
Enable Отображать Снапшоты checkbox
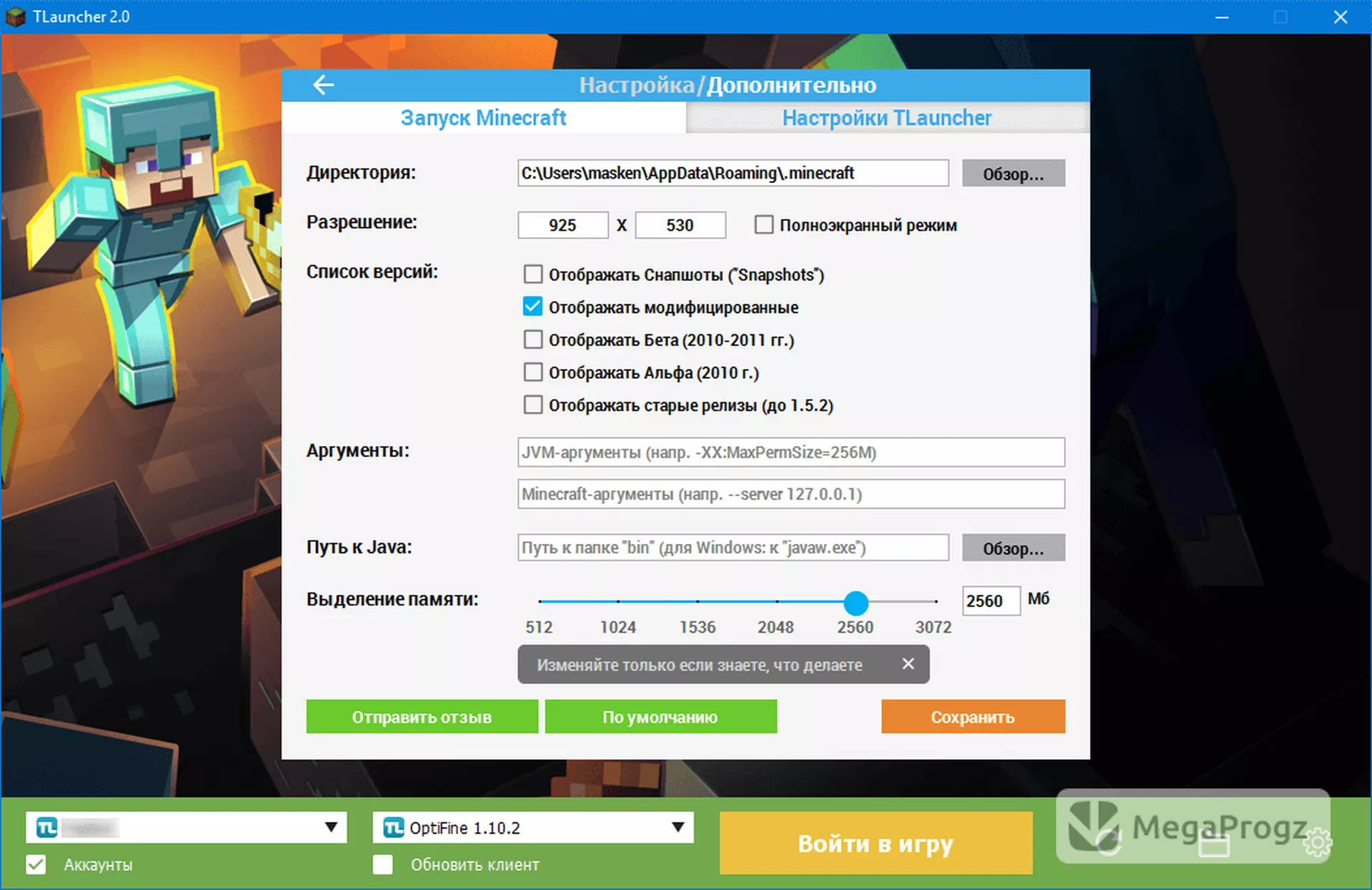533,274
